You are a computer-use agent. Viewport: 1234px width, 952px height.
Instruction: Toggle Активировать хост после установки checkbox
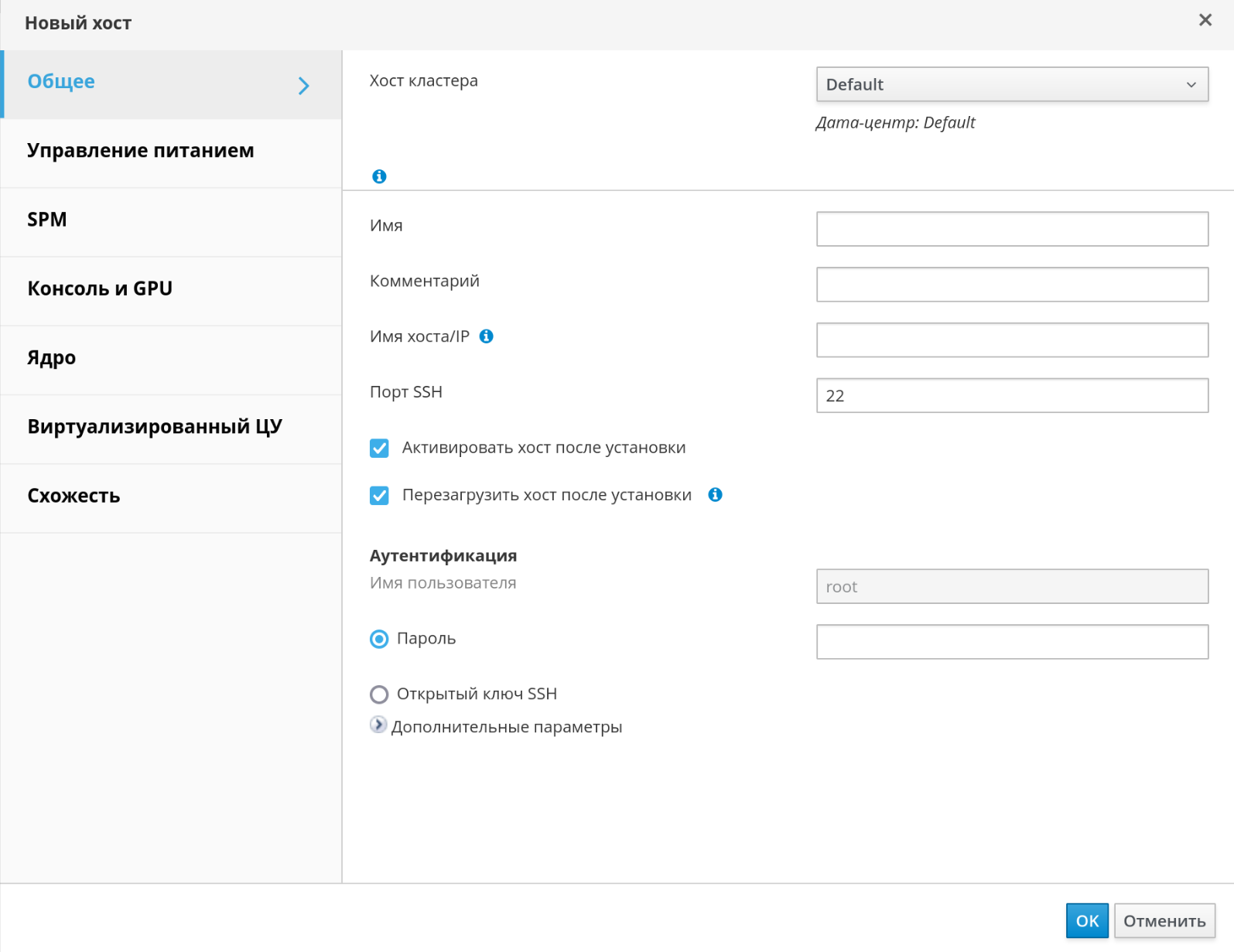click(x=379, y=449)
